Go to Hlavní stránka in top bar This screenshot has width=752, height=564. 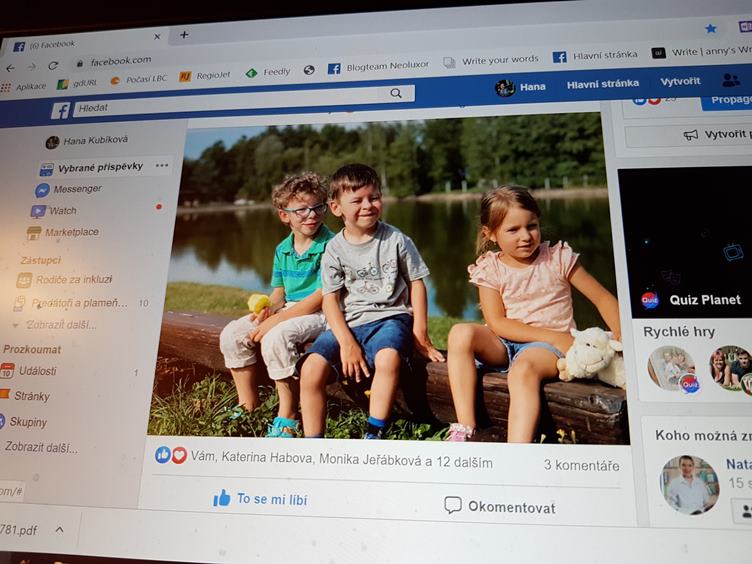[x=603, y=84]
